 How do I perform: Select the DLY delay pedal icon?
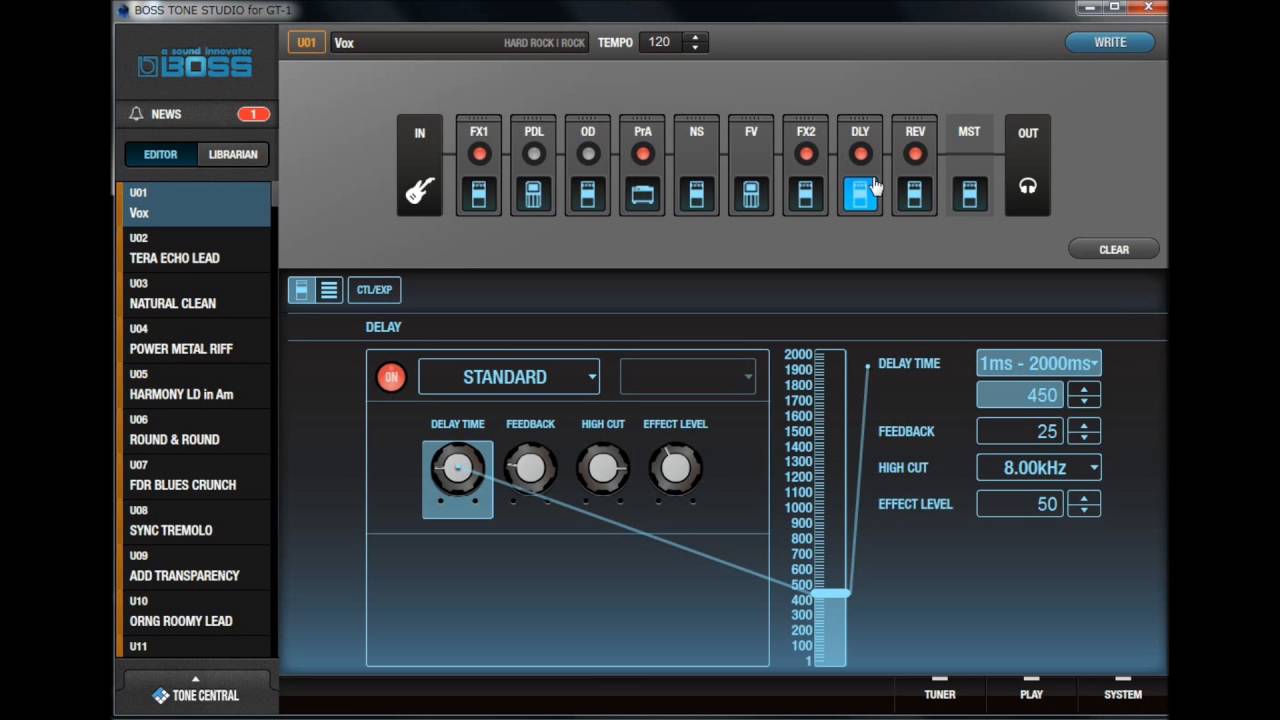pyautogui.click(x=860, y=194)
